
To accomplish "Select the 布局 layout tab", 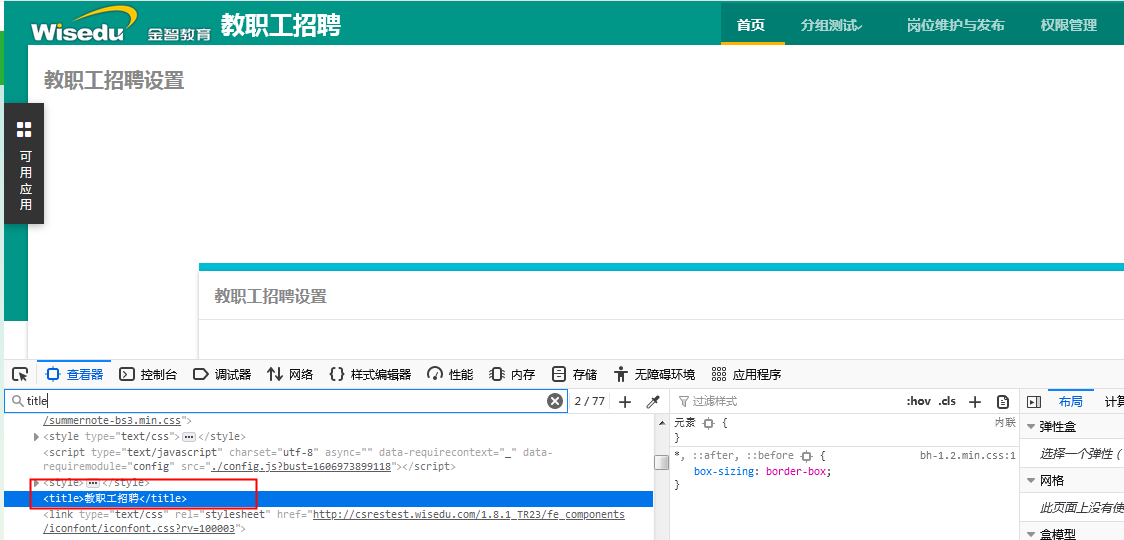I will 1071,402.
